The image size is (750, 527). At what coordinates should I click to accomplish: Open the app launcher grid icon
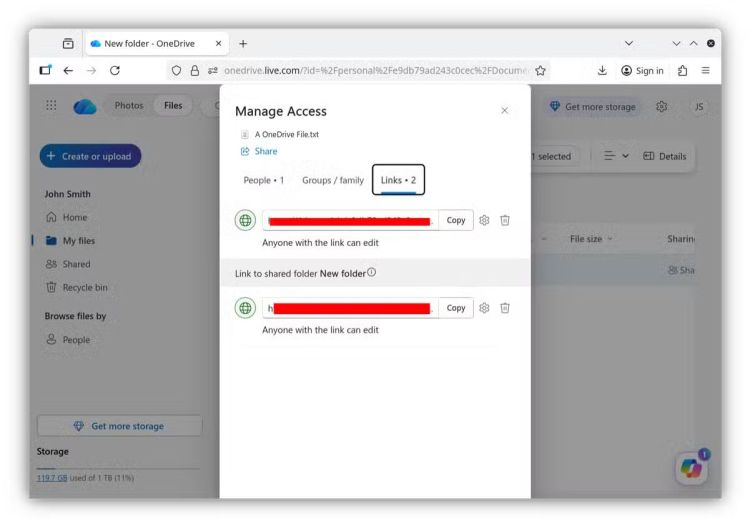[x=51, y=107]
